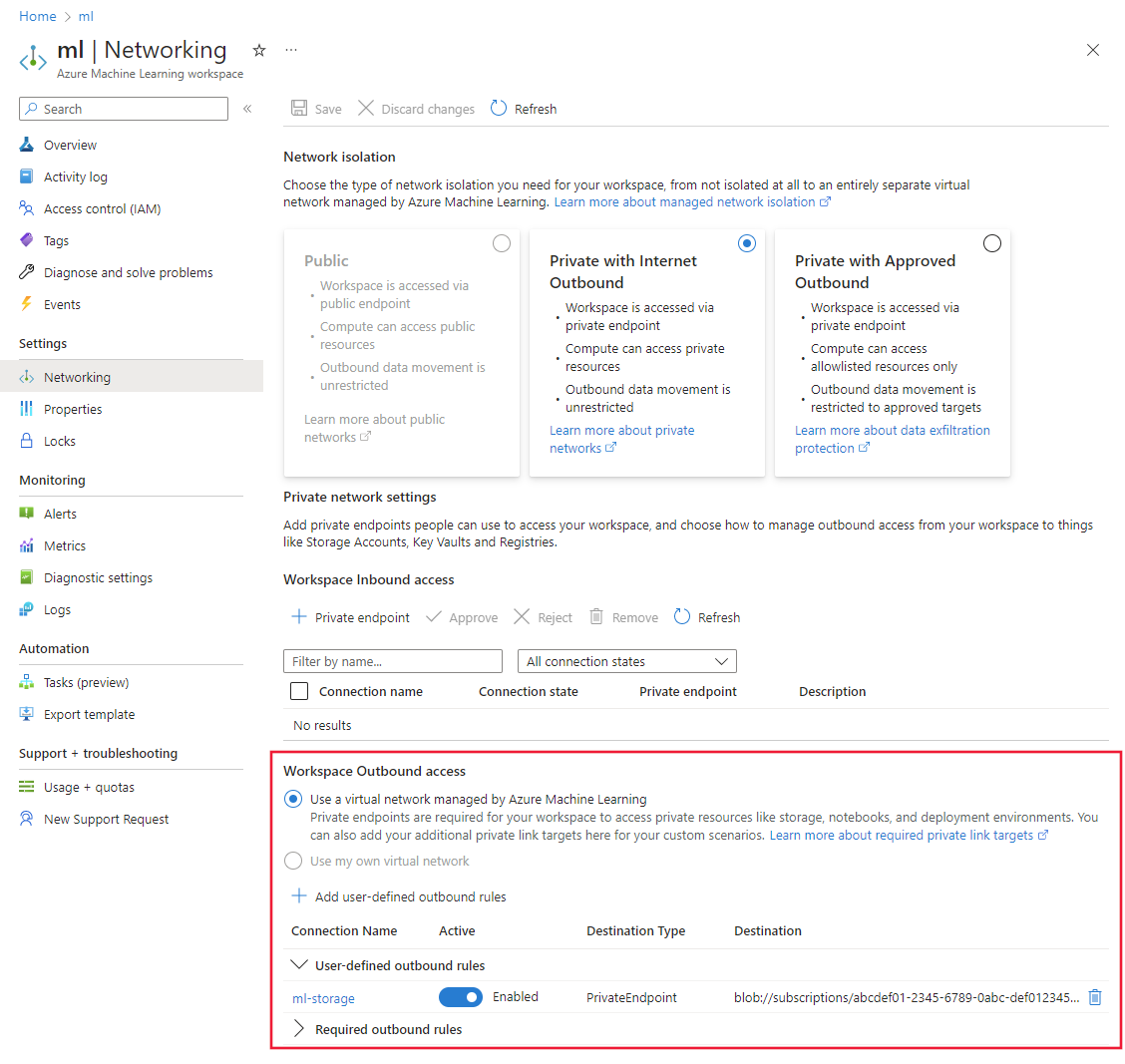This screenshot has height=1064, width=1125.
Task: Click the Discard changes X icon
Action: coord(366,109)
